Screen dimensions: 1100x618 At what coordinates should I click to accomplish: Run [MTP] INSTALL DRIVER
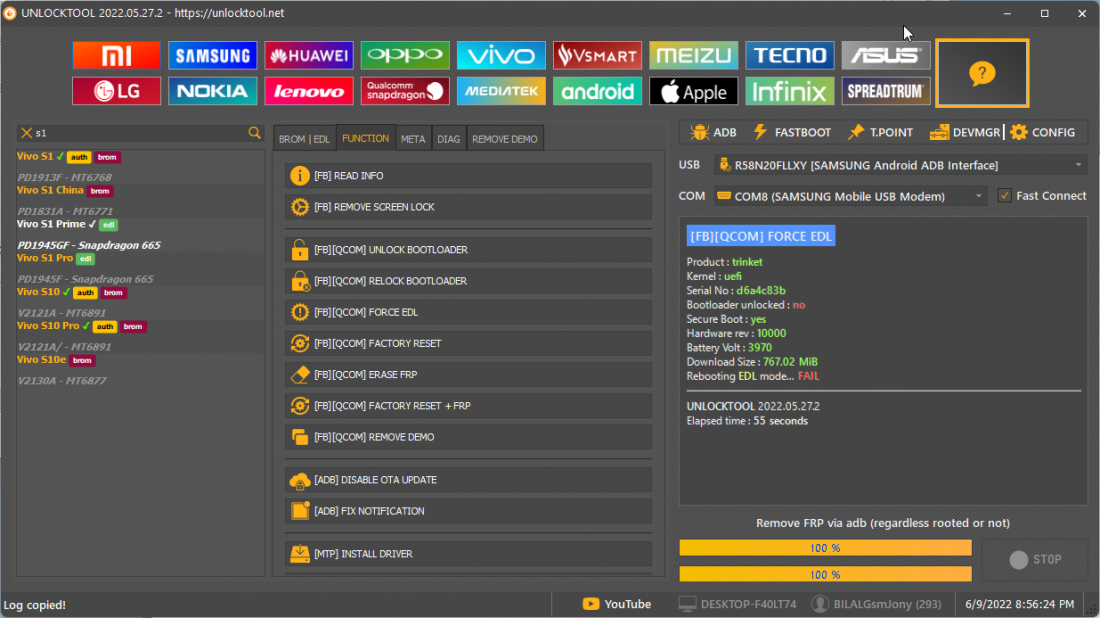468,553
